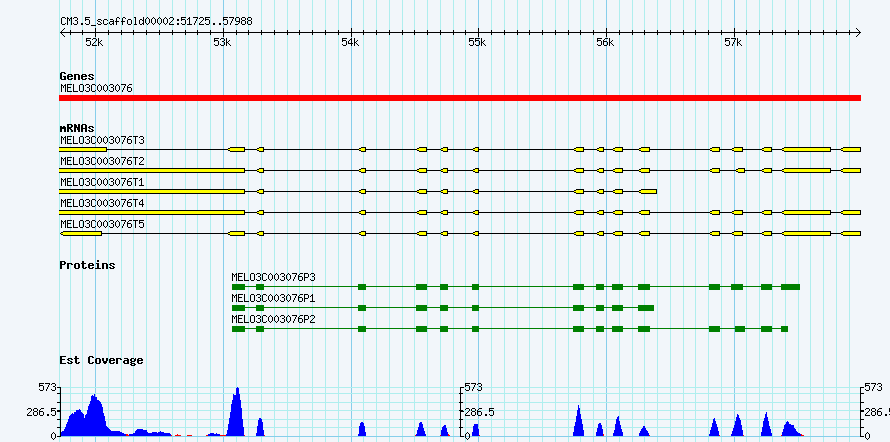The height and width of the screenshot is (442, 890).
Task: Open the MELO3C003076P1 protein label
Action: click(274, 298)
